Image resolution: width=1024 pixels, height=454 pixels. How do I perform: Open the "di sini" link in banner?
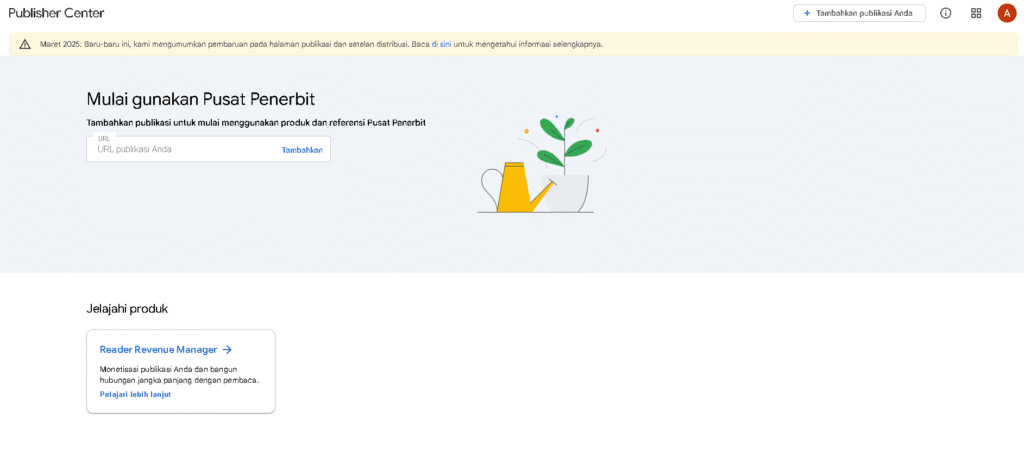pos(441,44)
